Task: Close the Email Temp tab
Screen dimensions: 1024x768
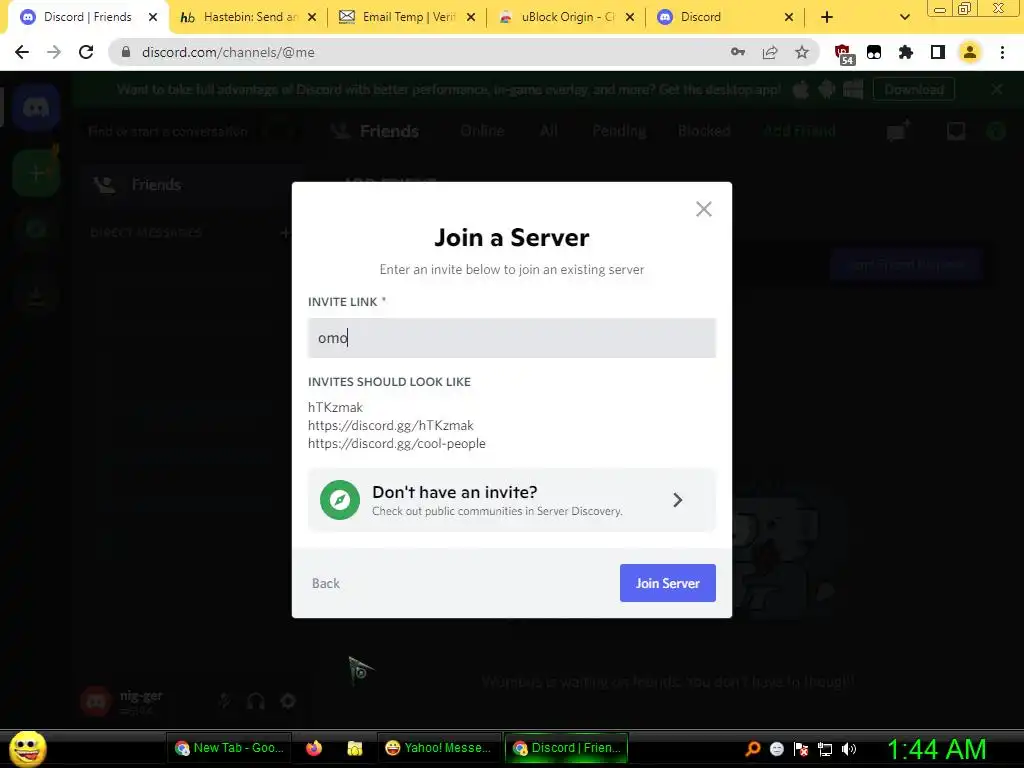Action: [471, 17]
